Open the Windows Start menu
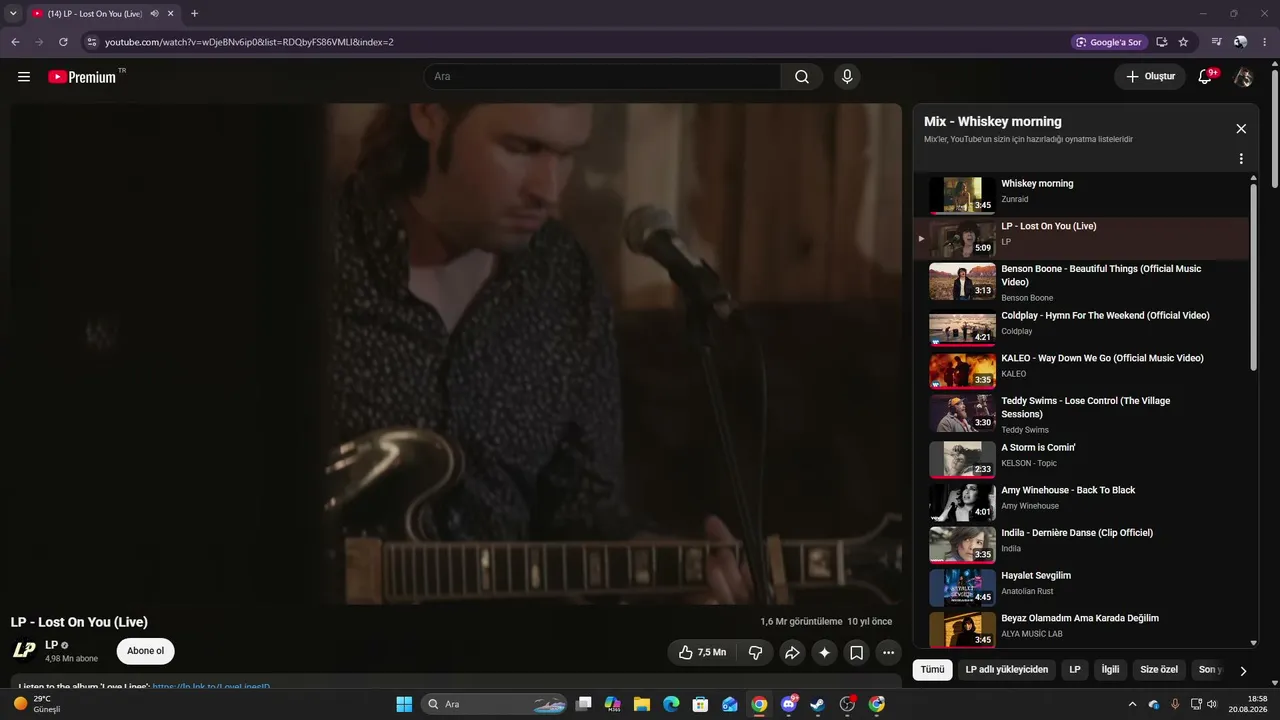The width and height of the screenshot is (1280, 720). tap(404, 704)
